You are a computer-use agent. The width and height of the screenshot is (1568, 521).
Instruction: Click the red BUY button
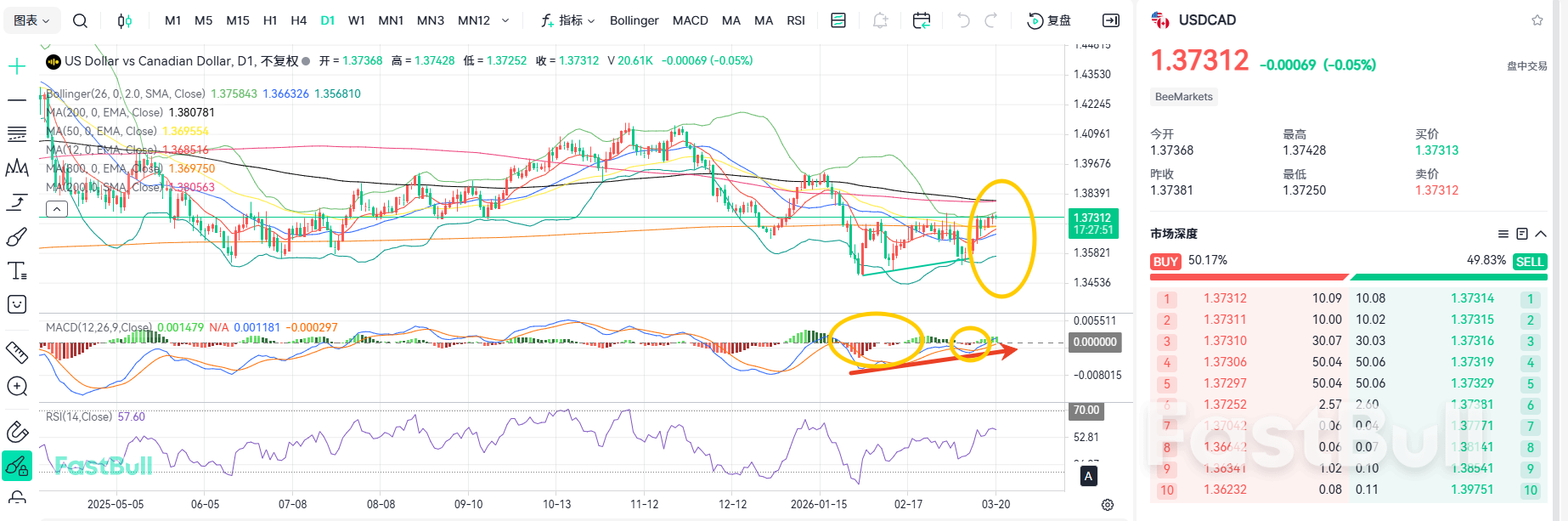click(1165, 262)
